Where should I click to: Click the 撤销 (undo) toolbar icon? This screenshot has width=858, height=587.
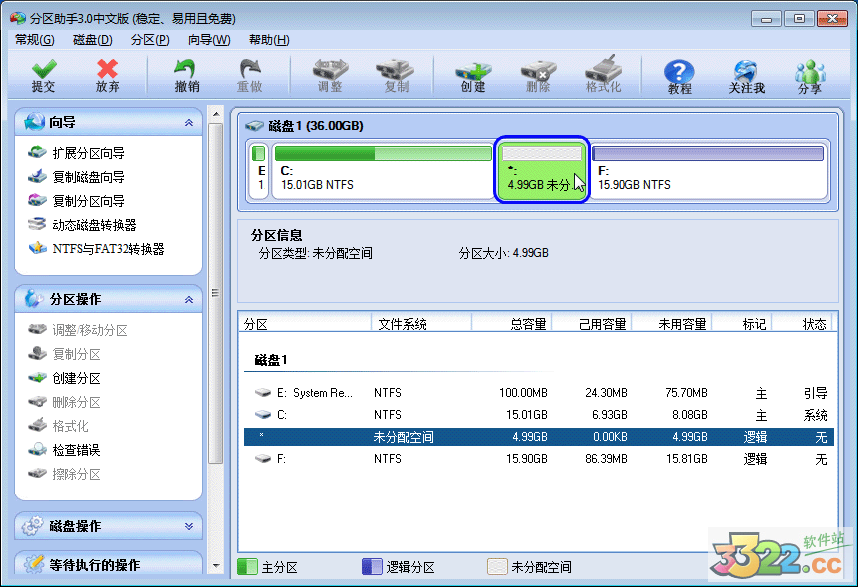(x=186, y=75)
